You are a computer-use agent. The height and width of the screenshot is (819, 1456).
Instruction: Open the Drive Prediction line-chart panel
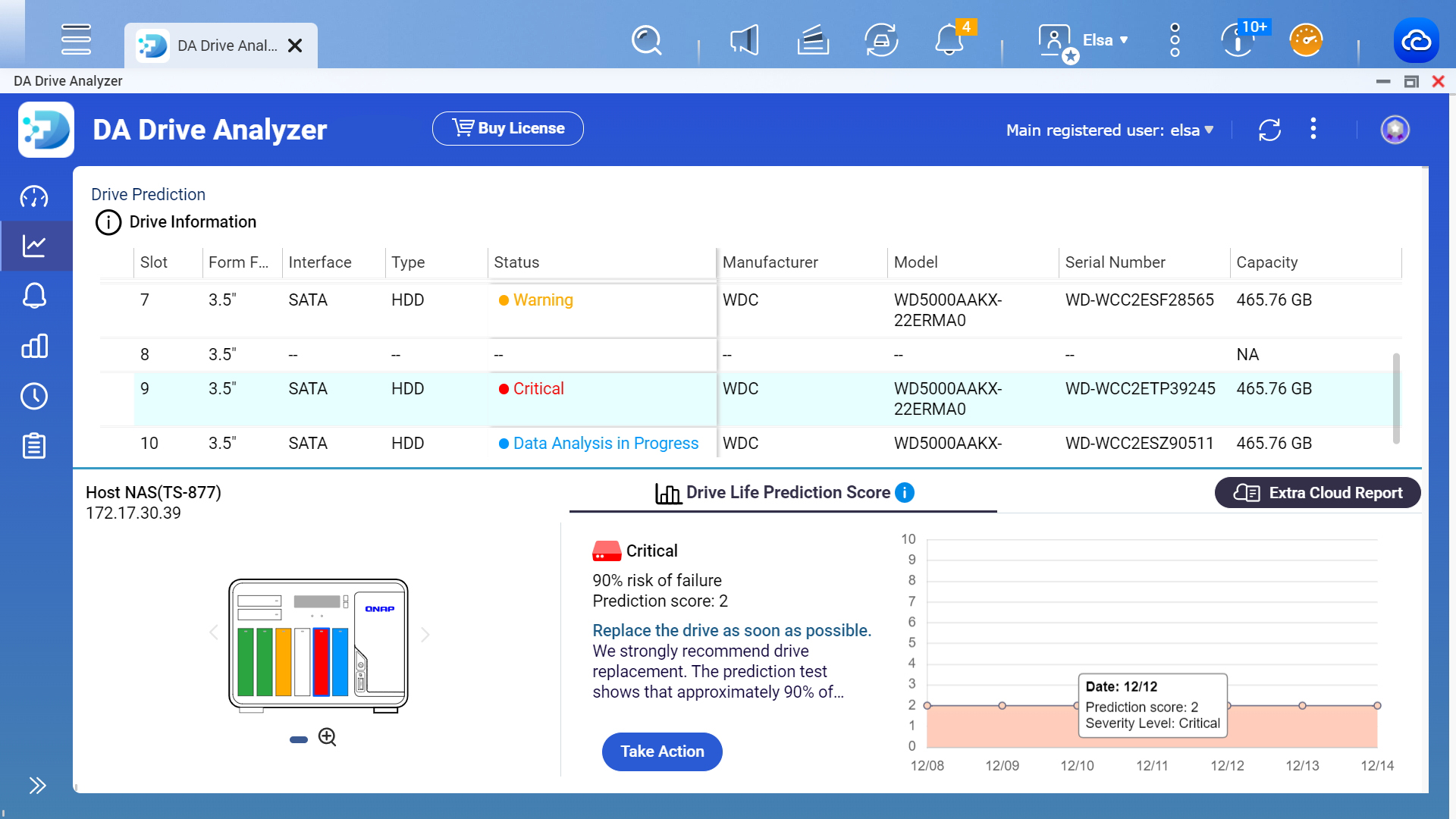36,246
